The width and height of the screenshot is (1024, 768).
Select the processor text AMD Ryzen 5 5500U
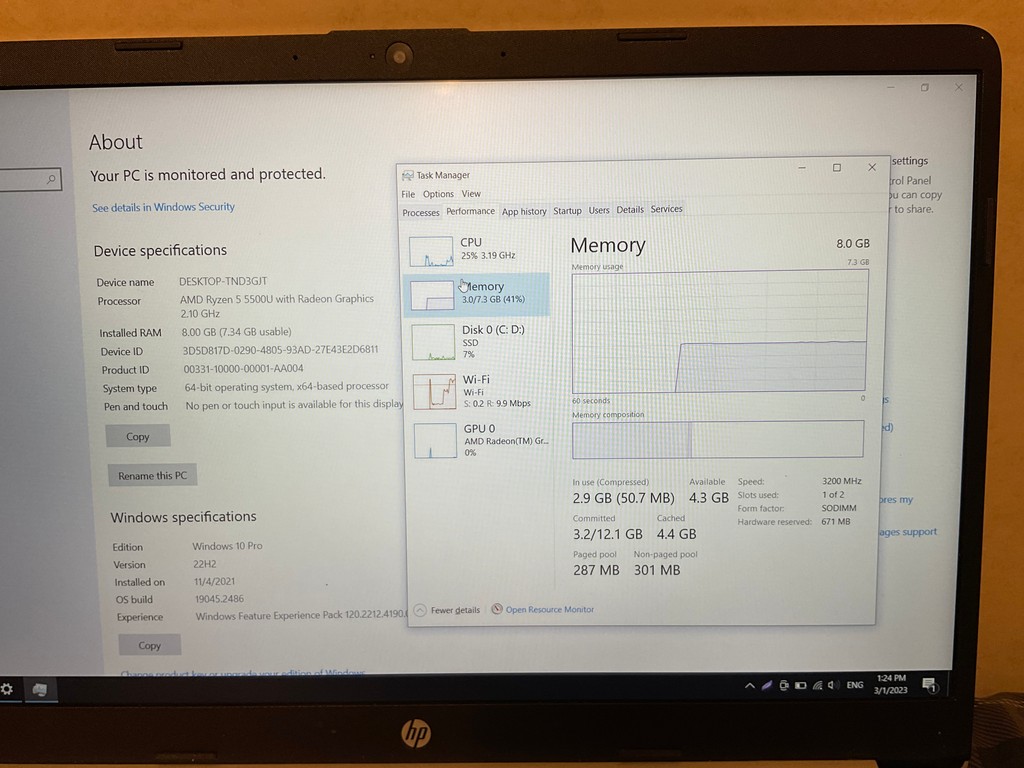click(236, 299)
